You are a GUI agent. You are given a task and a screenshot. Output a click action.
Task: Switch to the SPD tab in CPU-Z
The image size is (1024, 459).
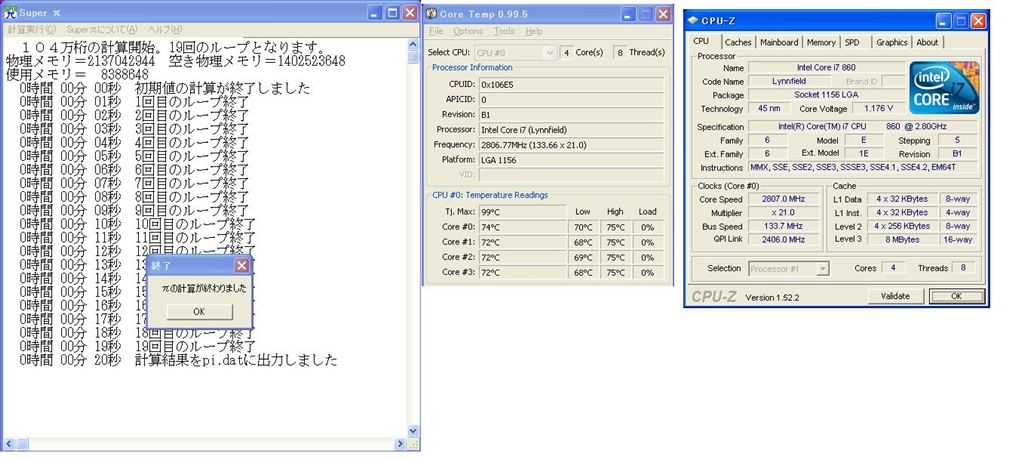pyautogui.click(x=852, y=42)
